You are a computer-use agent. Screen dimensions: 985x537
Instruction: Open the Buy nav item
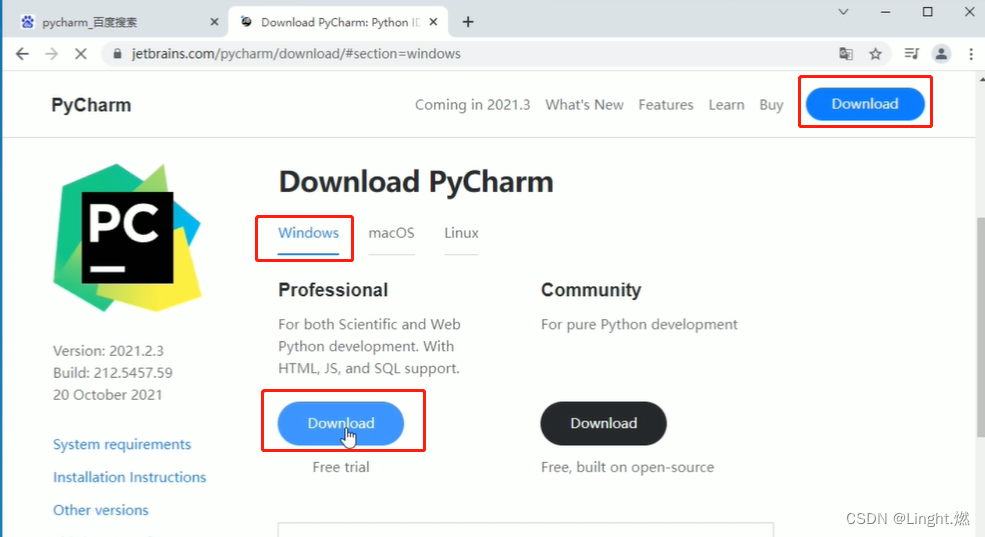pyautogui.click(x=771, y=105)
